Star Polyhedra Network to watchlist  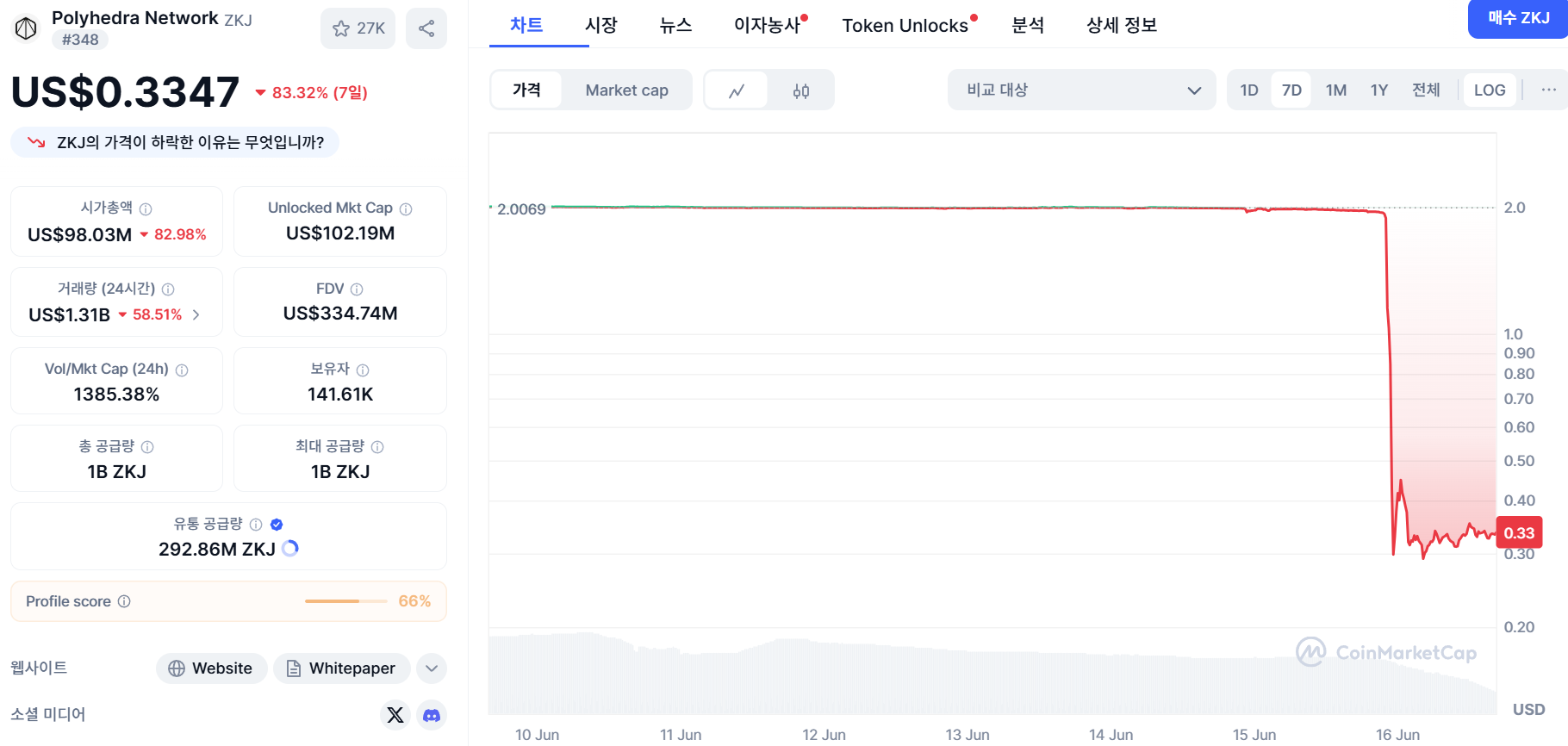pos(358,28)
